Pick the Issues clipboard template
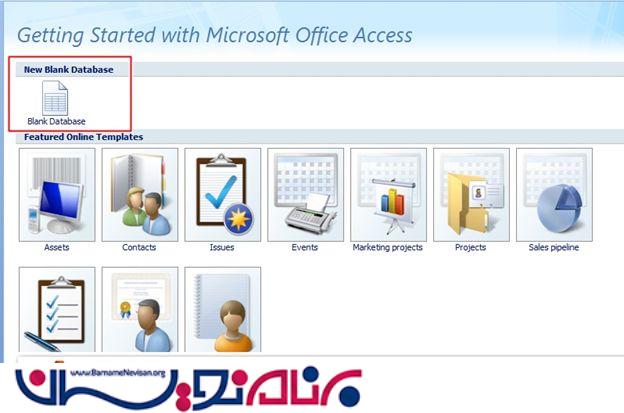This screenshot has width=624, height=413. 222,195
